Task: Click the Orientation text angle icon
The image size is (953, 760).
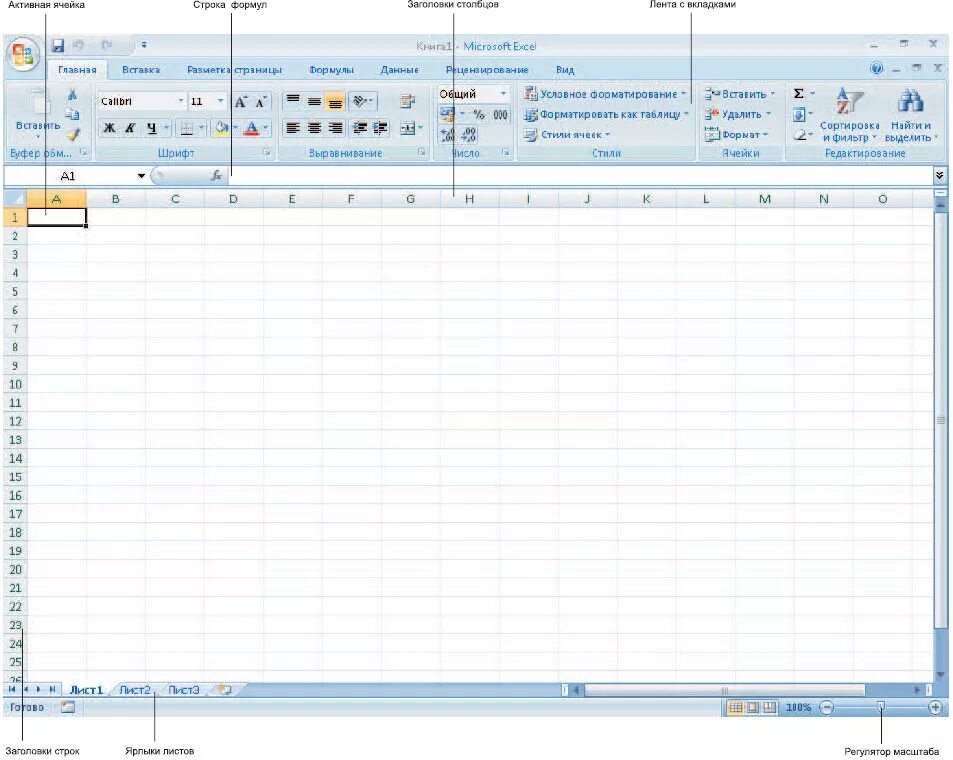Action: pyautogui.click(x=360, y=101)
